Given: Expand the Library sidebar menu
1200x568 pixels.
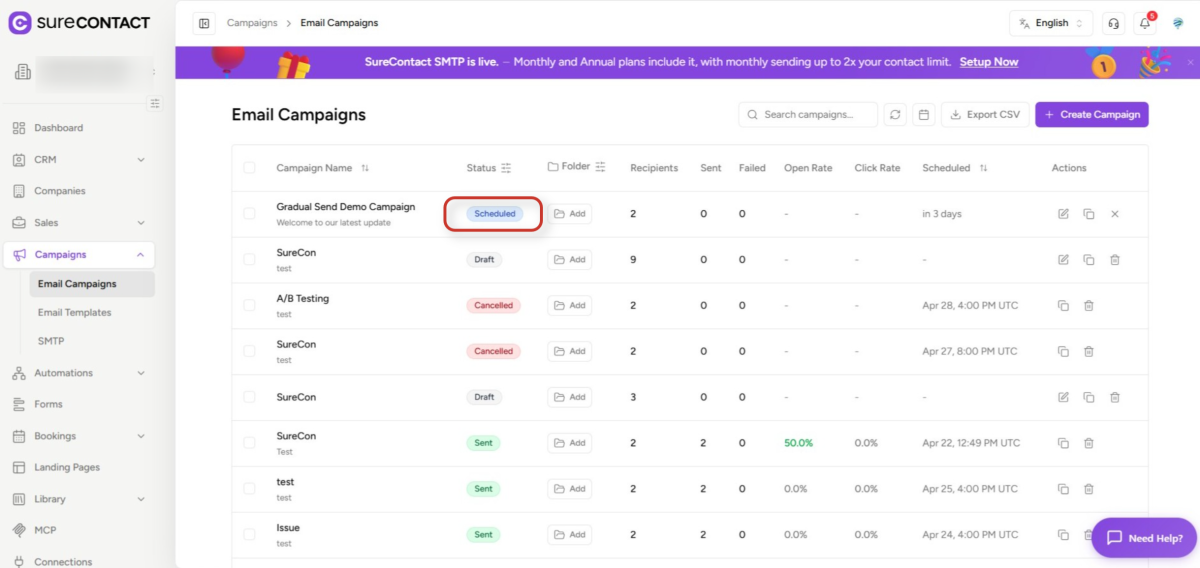Looking at the screenshot, I should (x=141, y=499).
